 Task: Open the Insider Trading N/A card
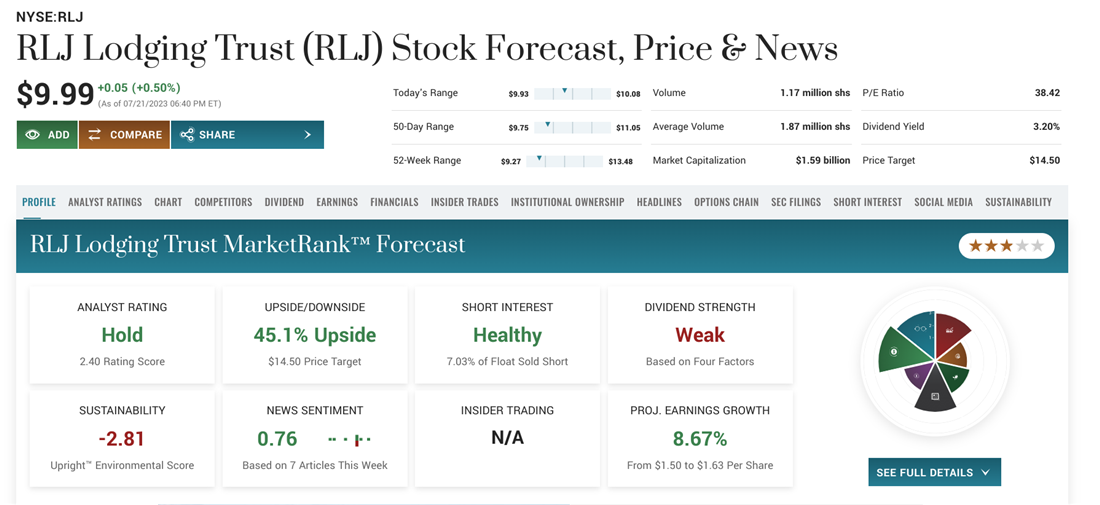click(507, 438)
